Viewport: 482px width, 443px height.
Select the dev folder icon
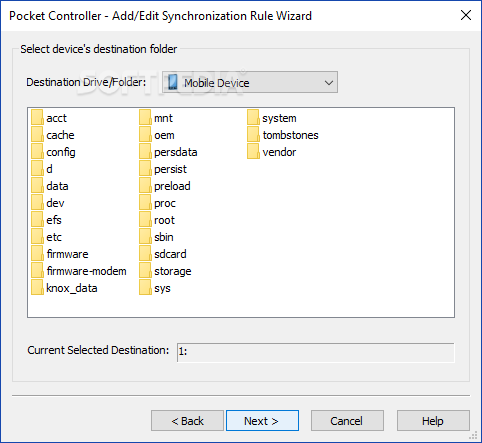[37, 203]
